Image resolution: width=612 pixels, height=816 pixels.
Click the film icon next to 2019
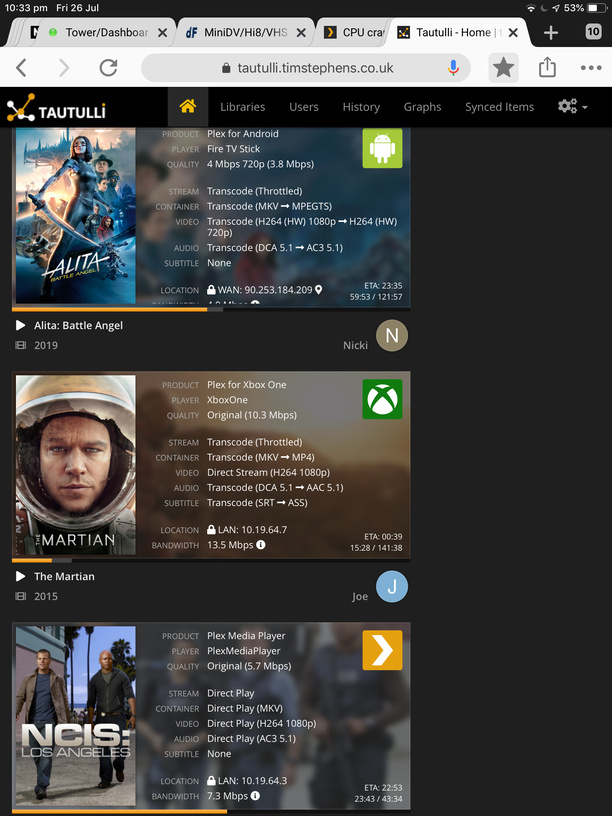coord(20,345)
